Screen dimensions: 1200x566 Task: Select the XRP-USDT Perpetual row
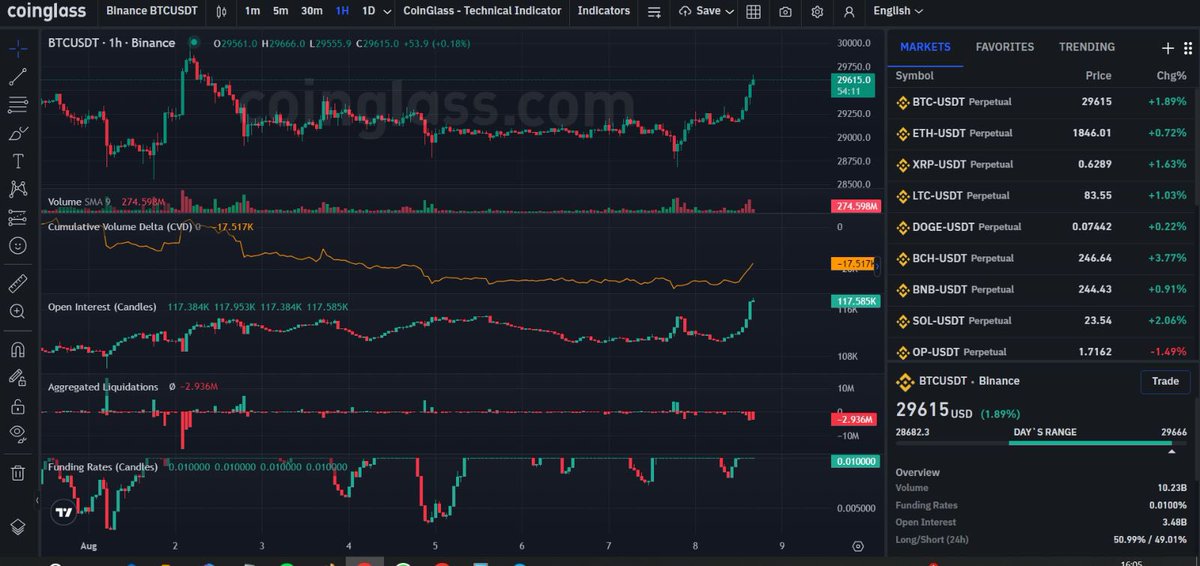tap(1040, 164)
